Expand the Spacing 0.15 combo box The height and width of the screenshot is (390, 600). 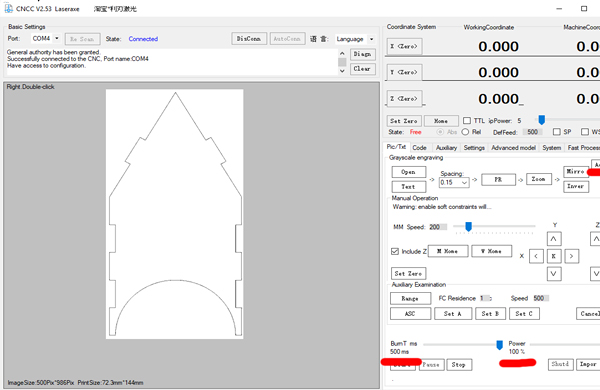464,183
